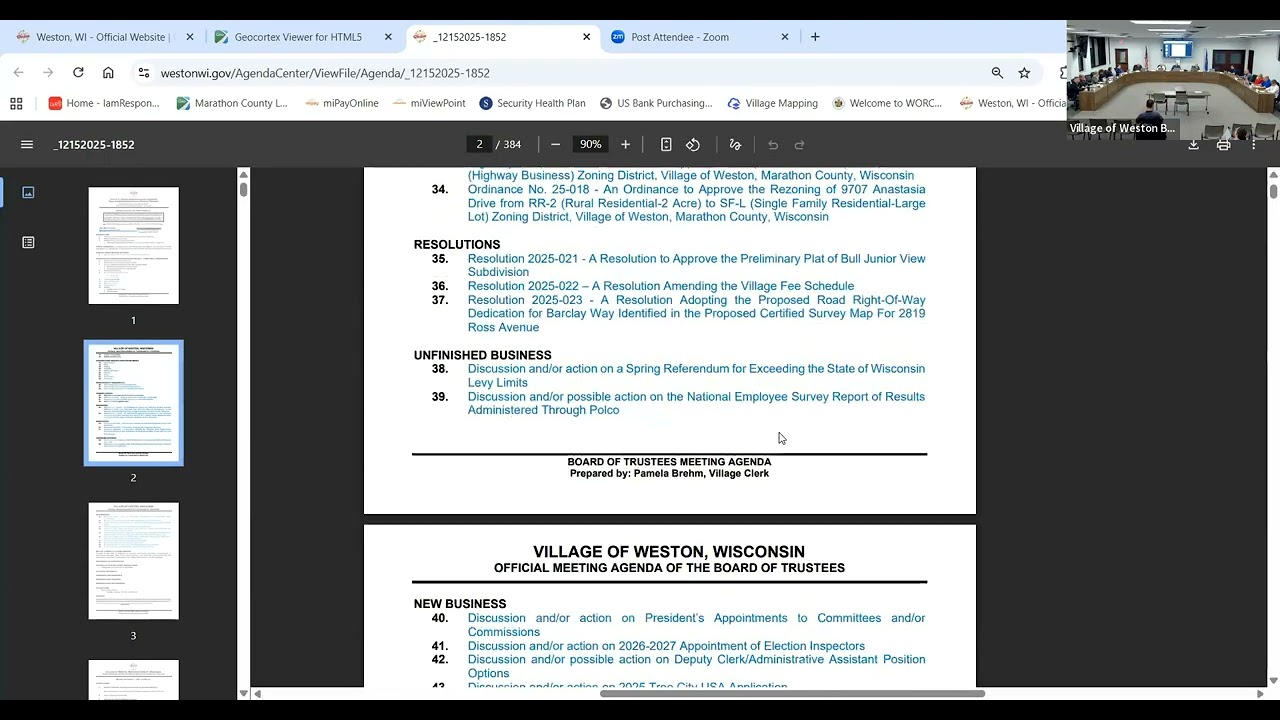Click the PDF page number field
Viewport: 1280px width, 720px height.
tap(479, 145)
